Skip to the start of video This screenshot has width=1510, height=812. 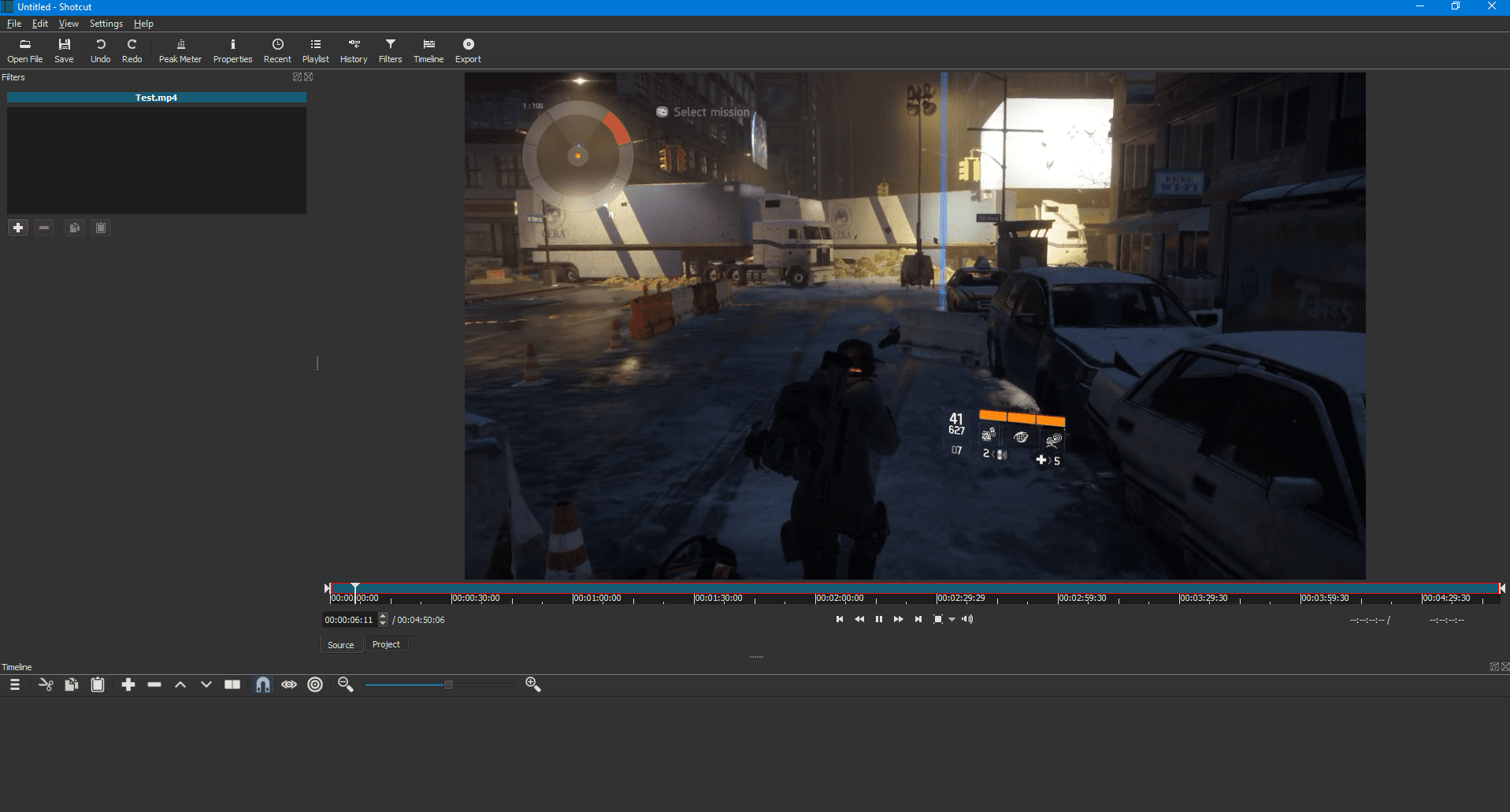[840, 619]
